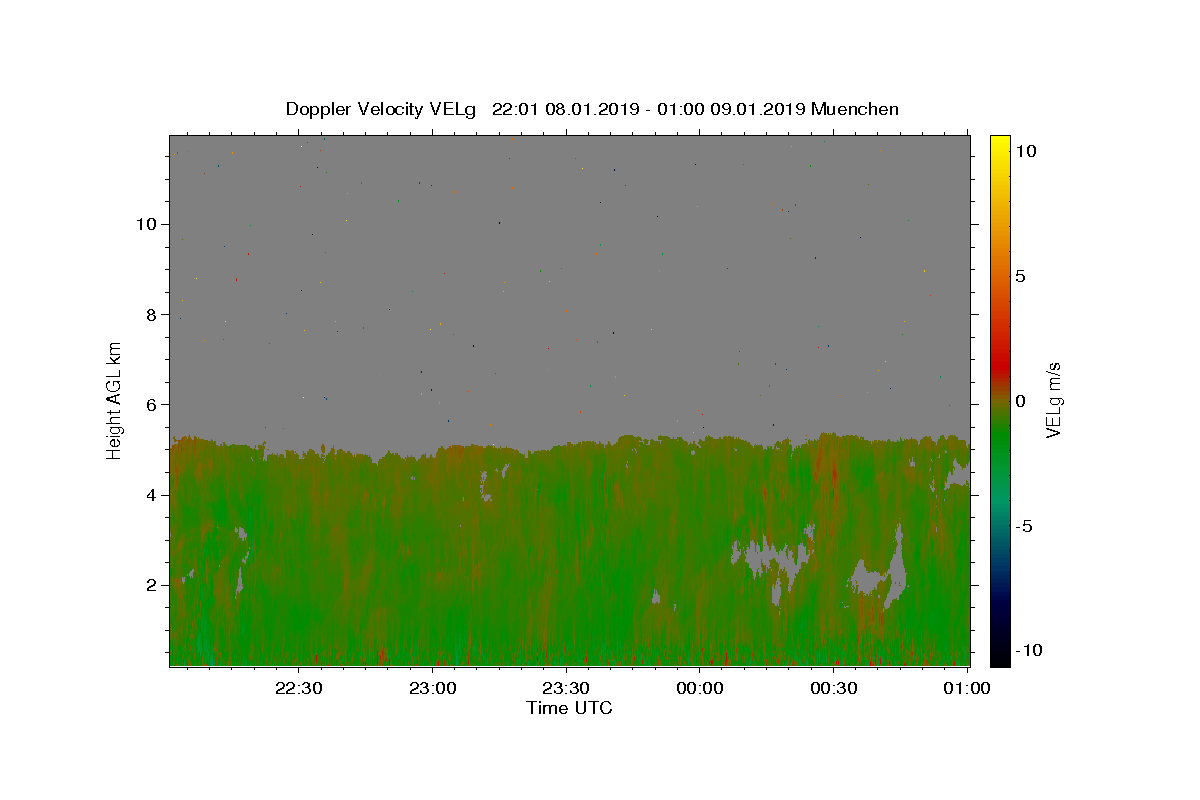Select the 23:00 time tick label
The image size is (1200, 800).
(x=433, y=689)
